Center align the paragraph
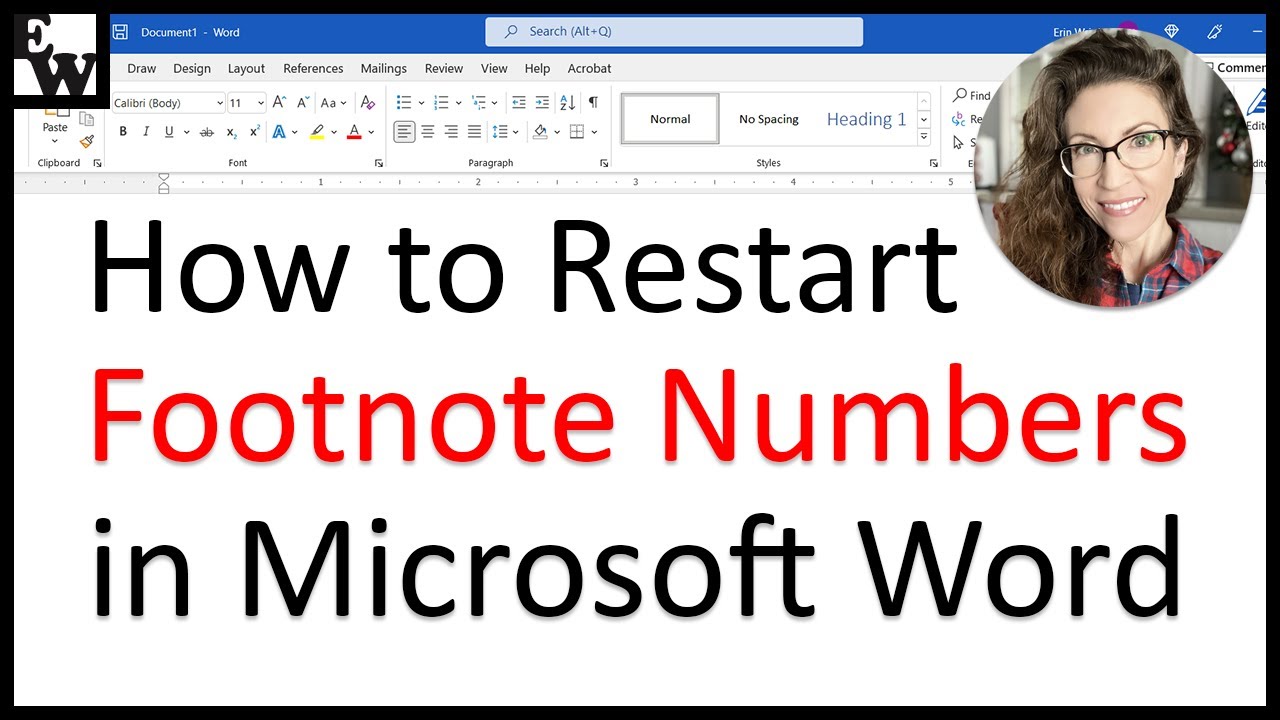The height and width of the screenshot is (720, 1280). pyautogui.click(x=428, y=132)
